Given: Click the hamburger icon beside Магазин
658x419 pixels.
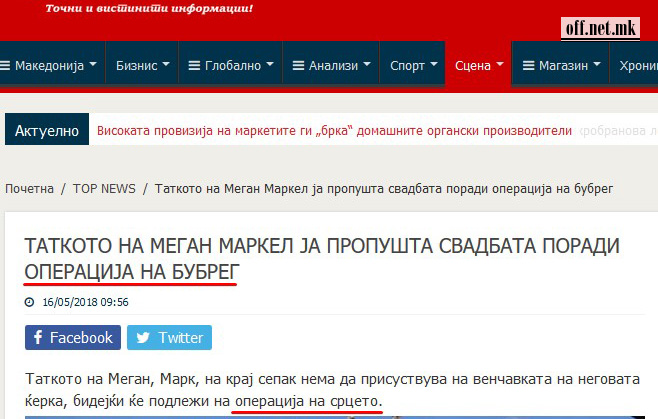Looking at the screenshot, I should [x=528, y=65].
